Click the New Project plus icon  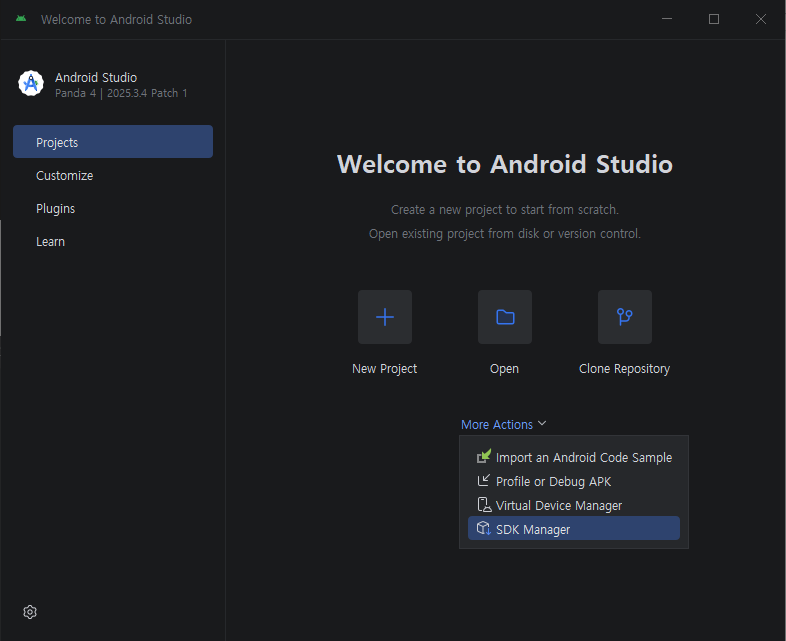click(384, 317)
